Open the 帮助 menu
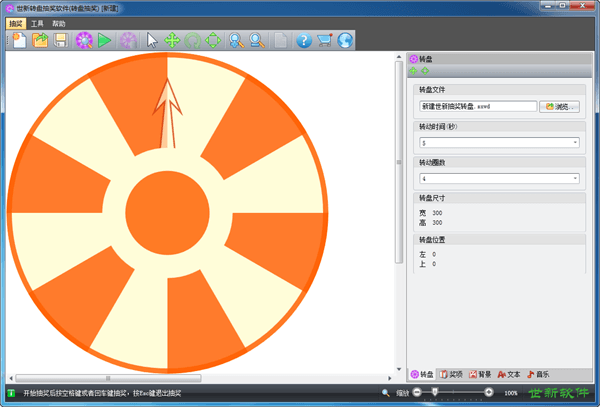Screen dimensions: 600x407 point(60,22)
